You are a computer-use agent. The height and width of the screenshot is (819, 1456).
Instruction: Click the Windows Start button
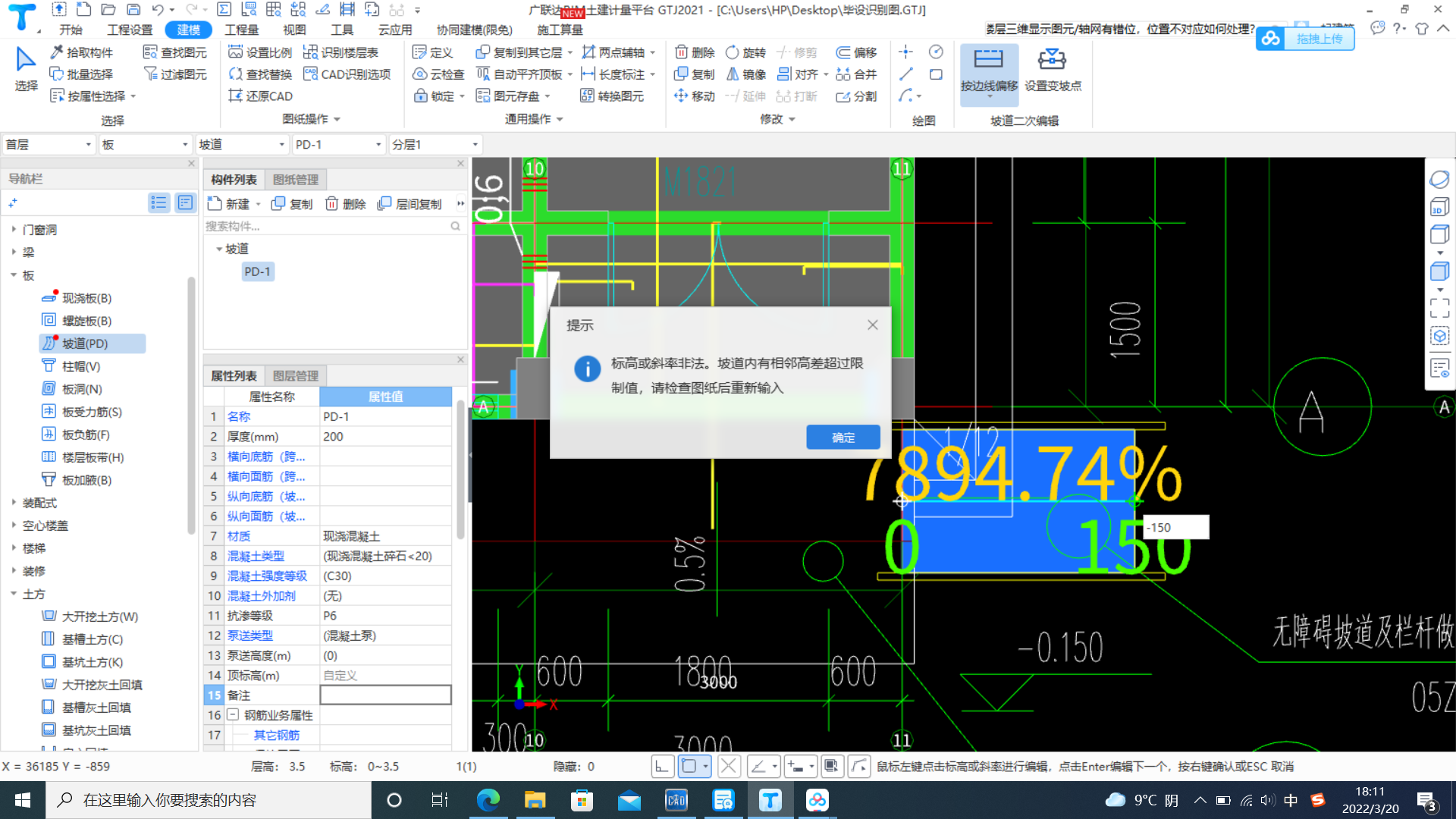23,800
